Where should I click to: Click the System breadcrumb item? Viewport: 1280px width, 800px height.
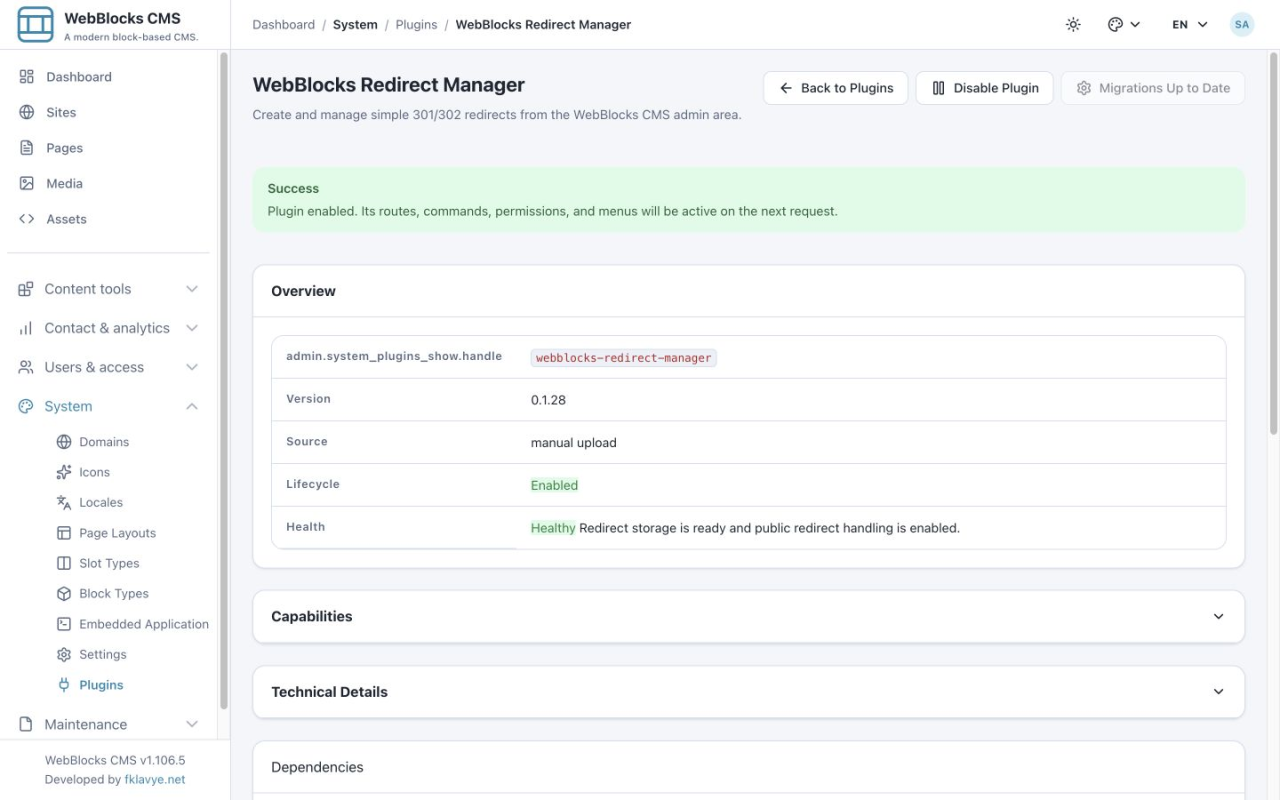(x=355, y=25)
